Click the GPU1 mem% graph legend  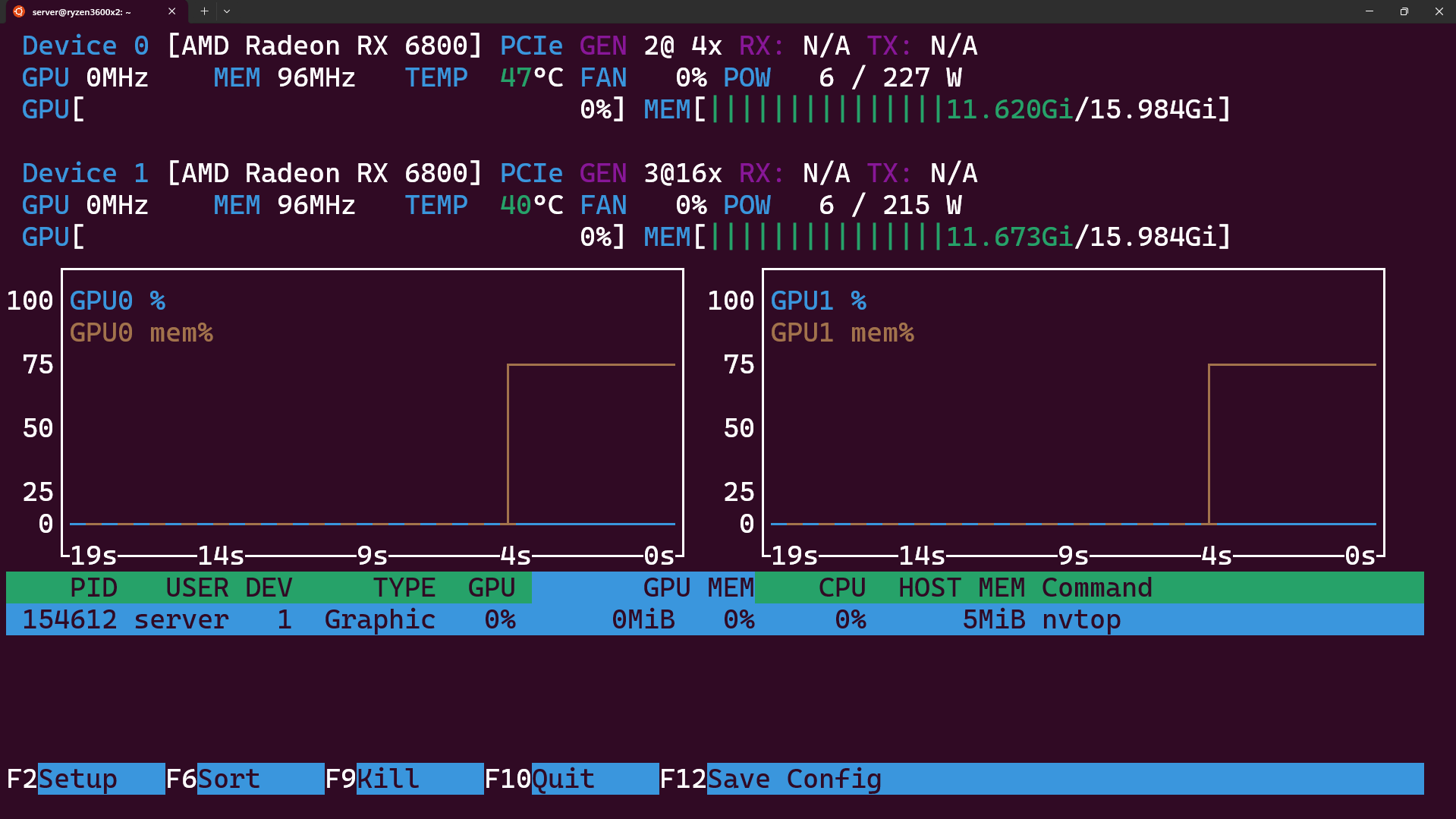[x=842, y=332]
